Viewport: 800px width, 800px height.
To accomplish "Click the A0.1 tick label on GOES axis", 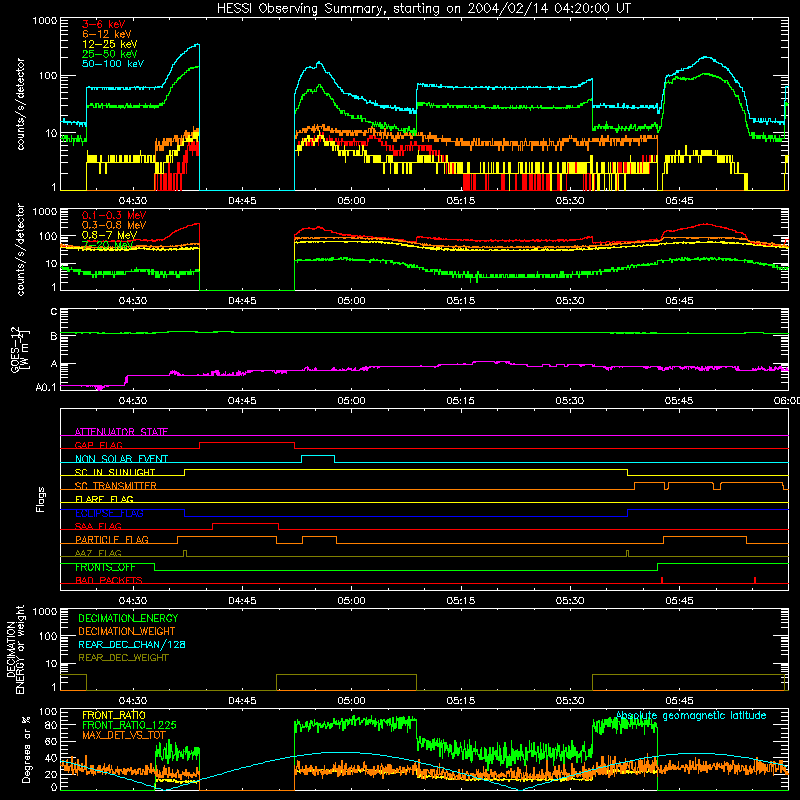I will click(x=46, y=388).
